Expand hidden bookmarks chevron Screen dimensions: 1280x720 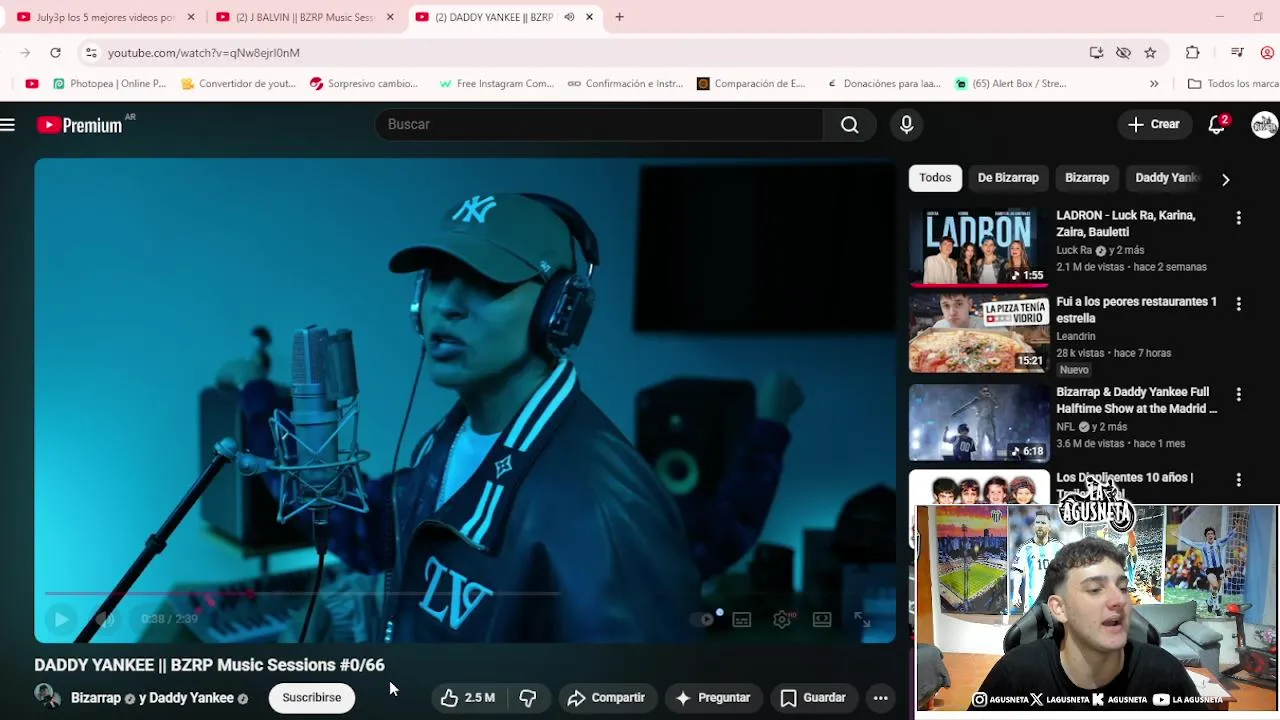coord(1154,84)
